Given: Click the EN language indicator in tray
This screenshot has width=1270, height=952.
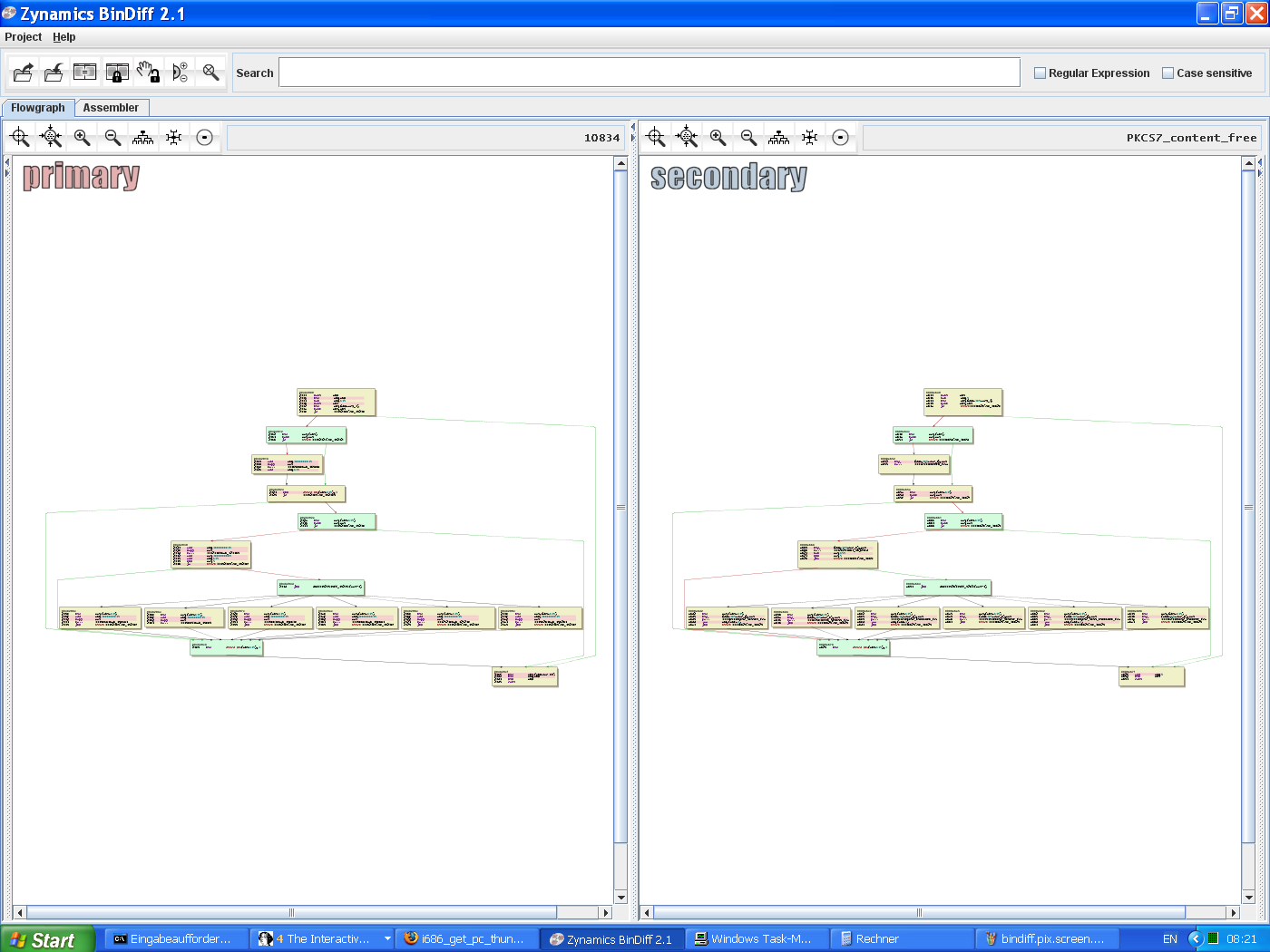Looking at the screenshot, I should tap(1170, 939).
